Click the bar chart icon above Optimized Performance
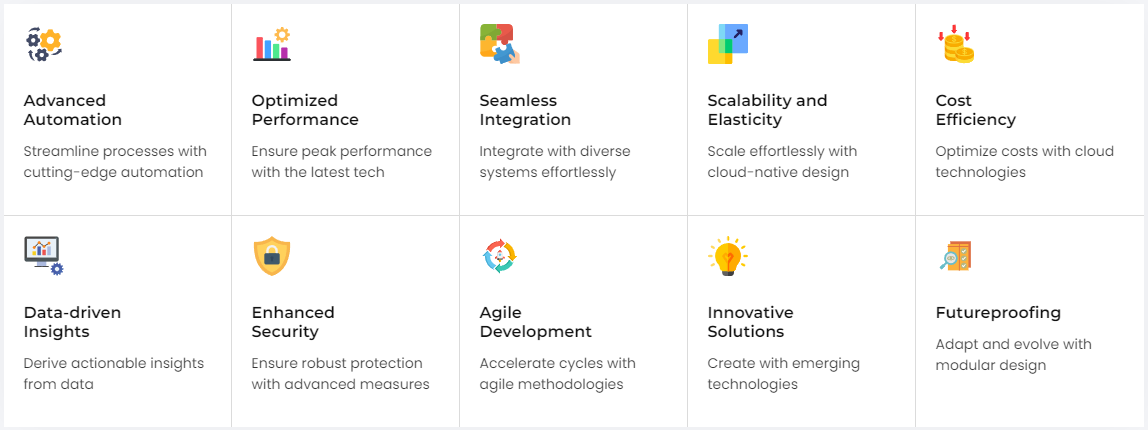The width and height of the screenshot is (1148, 430). (271, 45)
